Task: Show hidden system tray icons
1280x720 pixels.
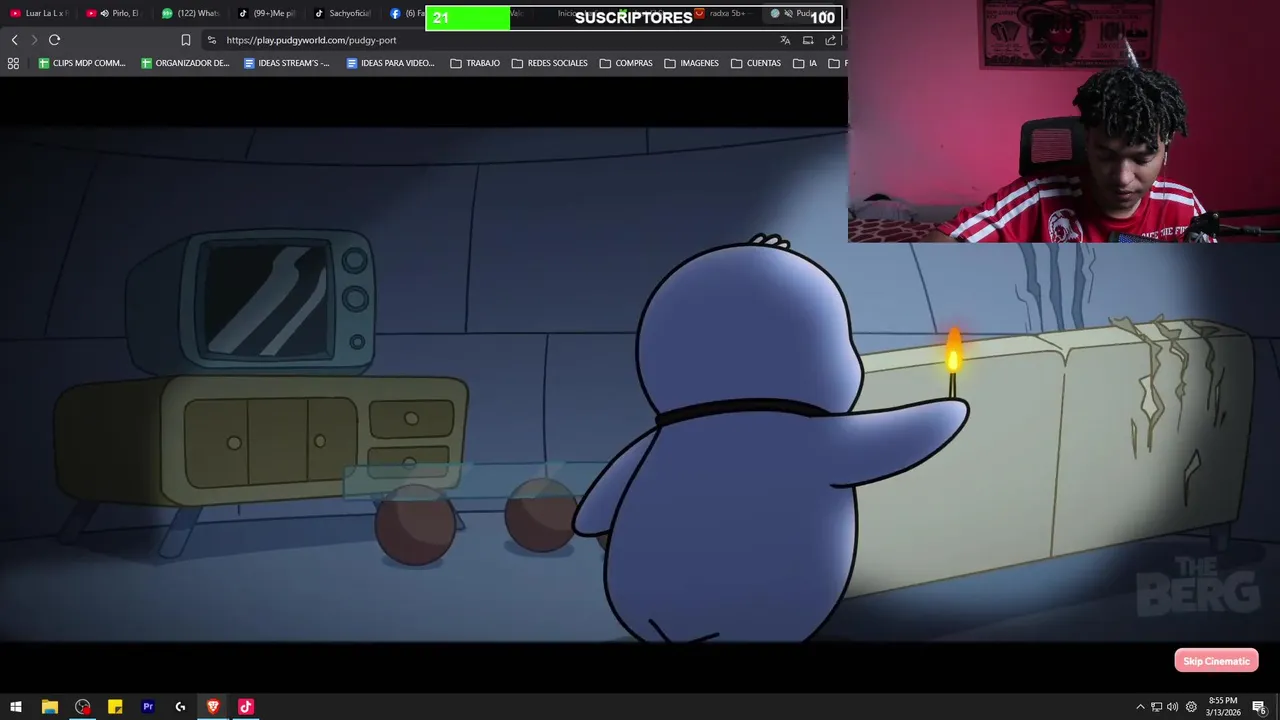Action: 1140,707
